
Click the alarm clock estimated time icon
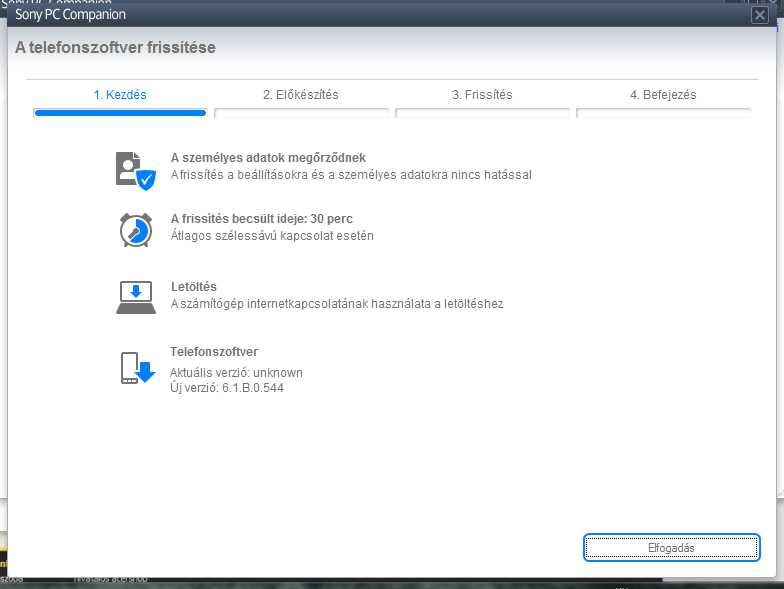pyautogui.click(x=136, y=230)
